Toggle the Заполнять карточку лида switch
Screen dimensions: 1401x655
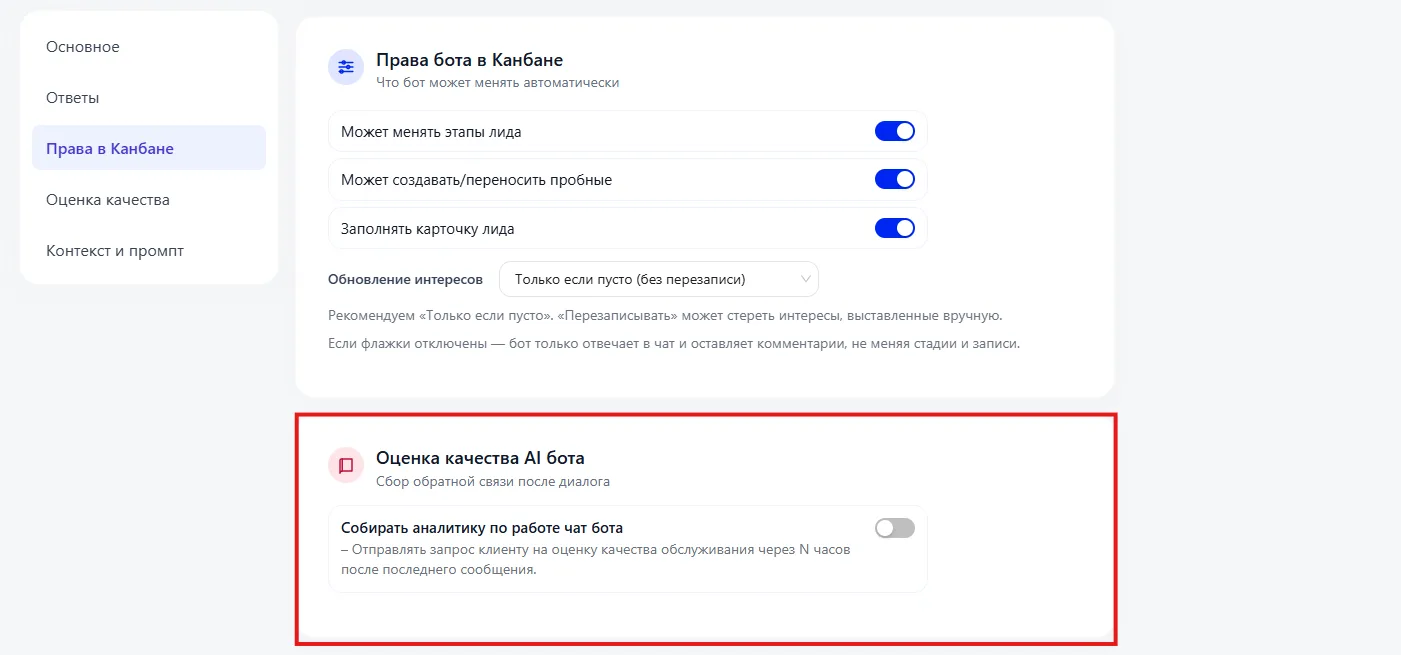coord(895,228)
